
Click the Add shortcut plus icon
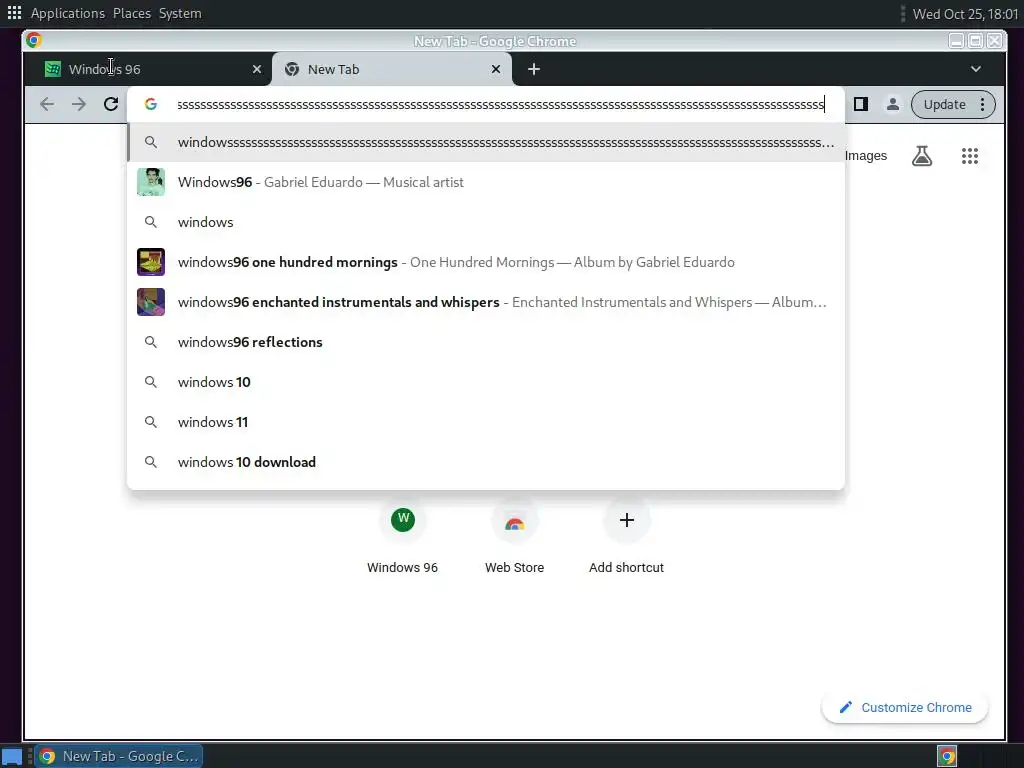coord(626,520)
